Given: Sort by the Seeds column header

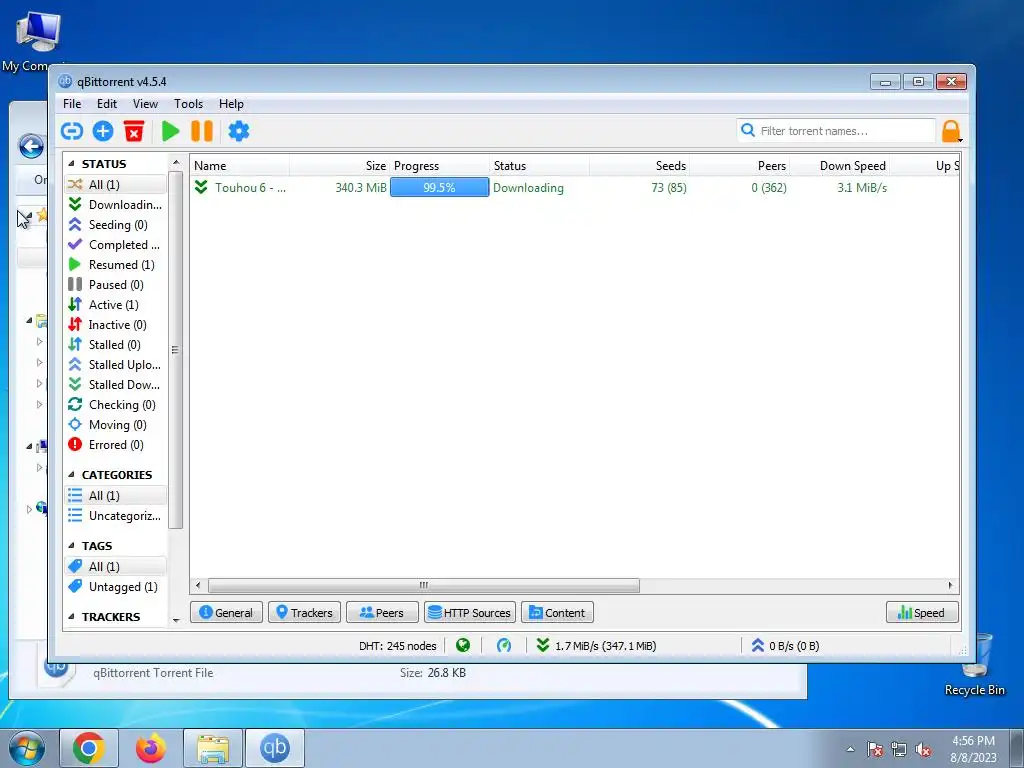Looking at the screenshot, I should coord(639,166).
